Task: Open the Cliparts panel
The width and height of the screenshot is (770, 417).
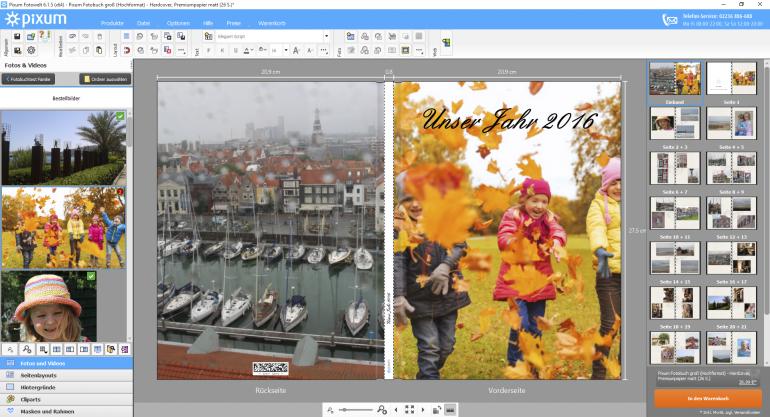Action: 66,400
